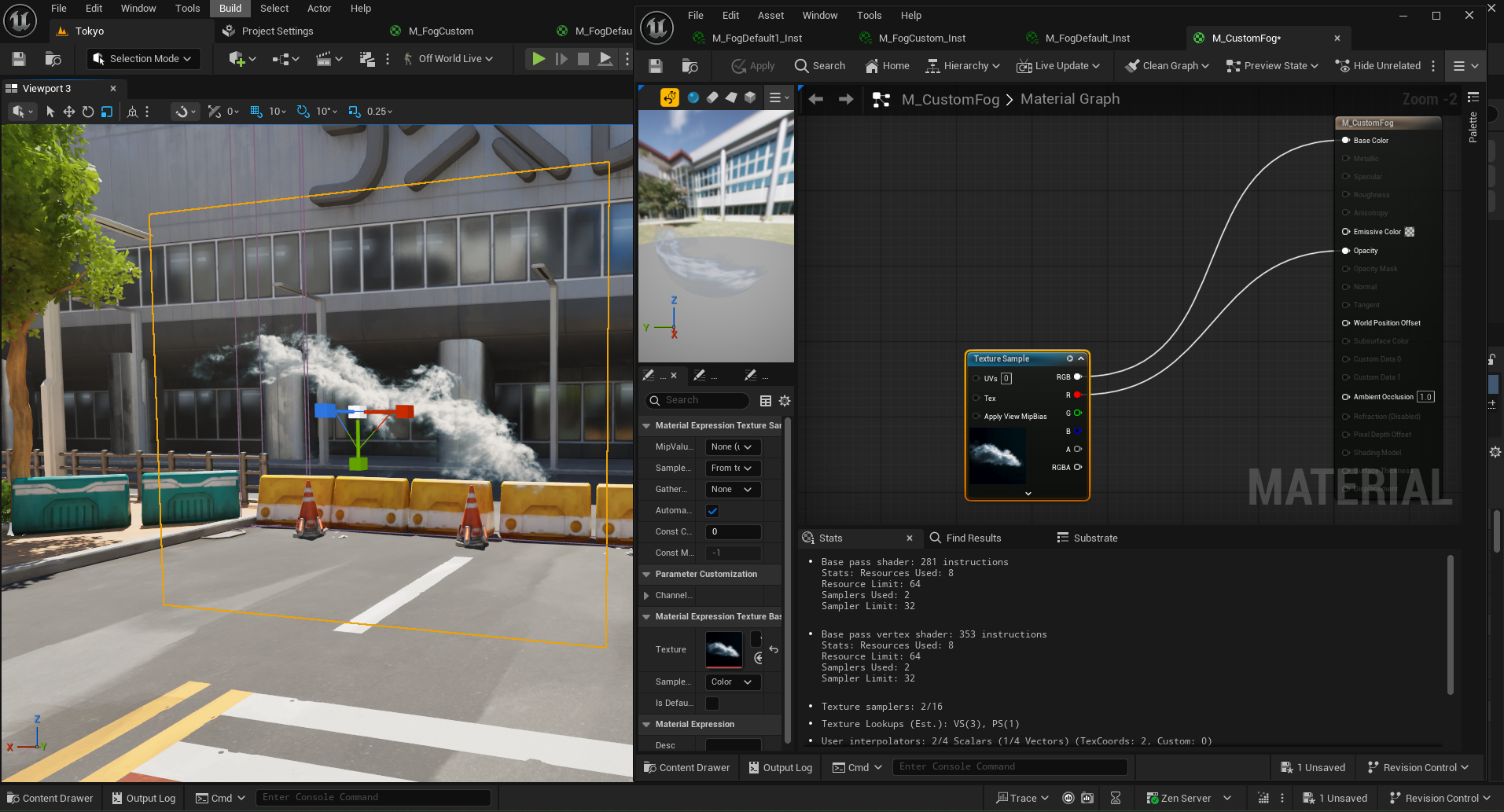Viewport: 1504px width, 812px height.
Task: Collapse the Texture Sample node
Action: click(x=1081, y=358)
